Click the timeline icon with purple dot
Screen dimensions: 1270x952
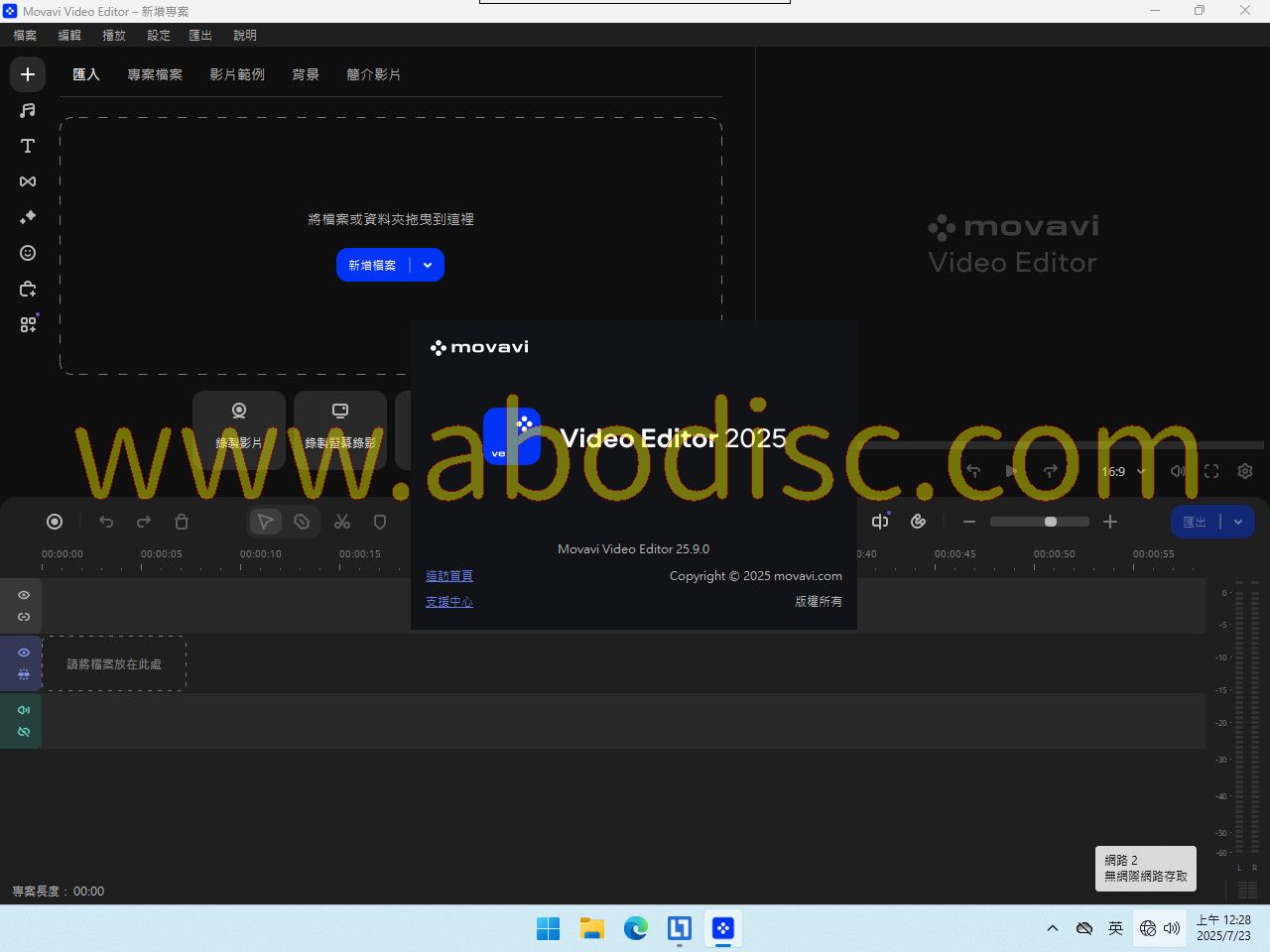pos(880,522)
